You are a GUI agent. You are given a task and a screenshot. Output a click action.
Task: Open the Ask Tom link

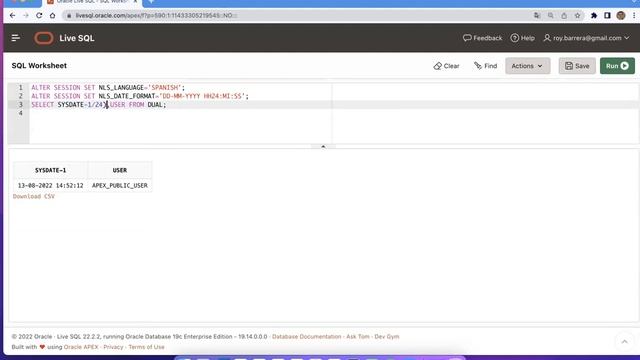[358, 337]
